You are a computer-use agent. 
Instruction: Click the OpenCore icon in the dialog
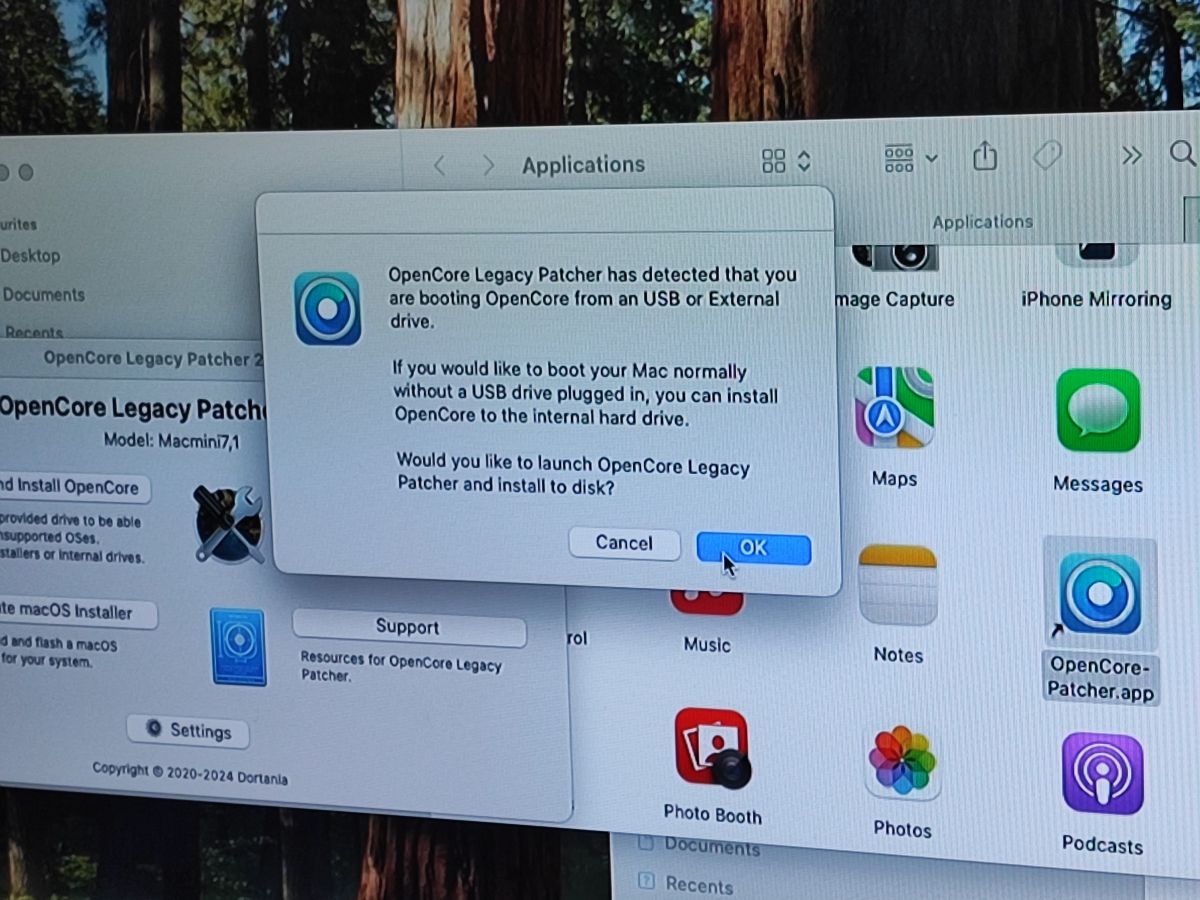[x=328, y=308]
